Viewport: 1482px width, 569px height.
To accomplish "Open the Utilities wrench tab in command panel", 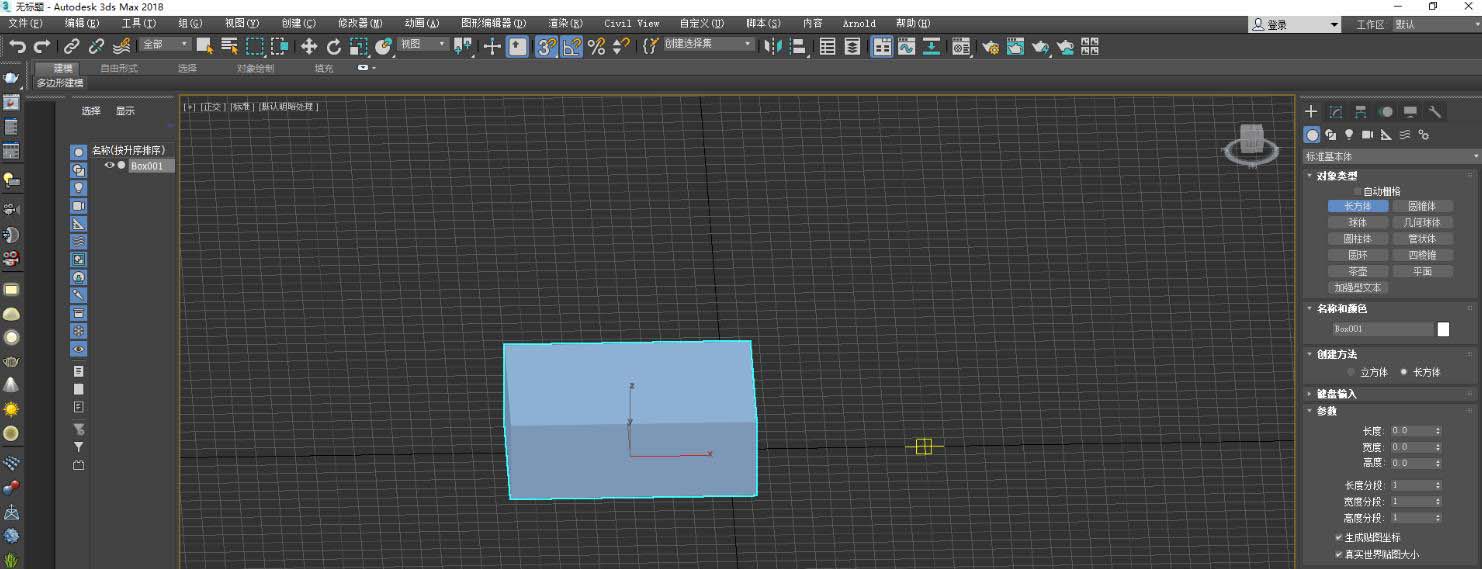I will (1434, 112).
